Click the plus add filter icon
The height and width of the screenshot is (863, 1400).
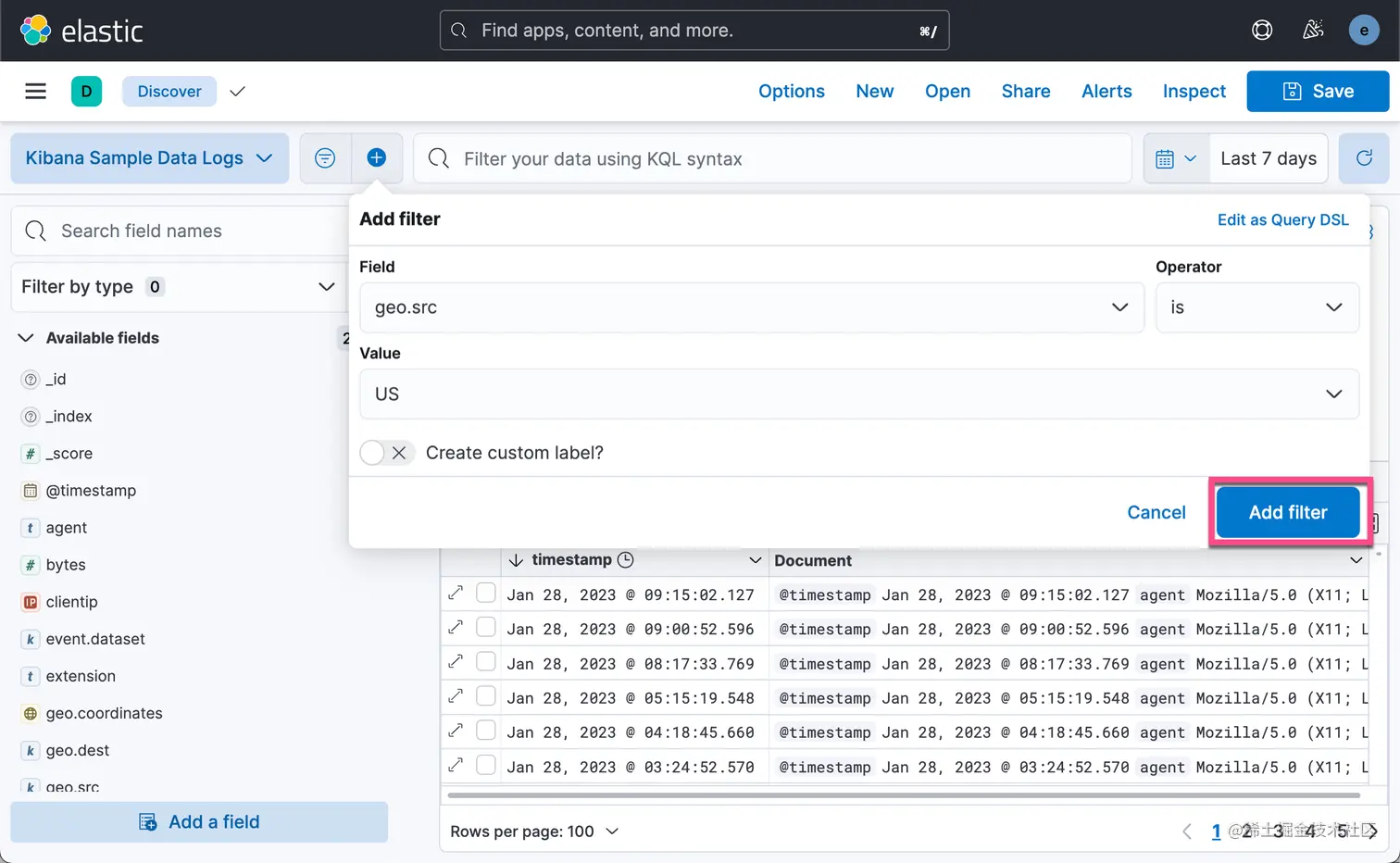[x=377, y=158]
